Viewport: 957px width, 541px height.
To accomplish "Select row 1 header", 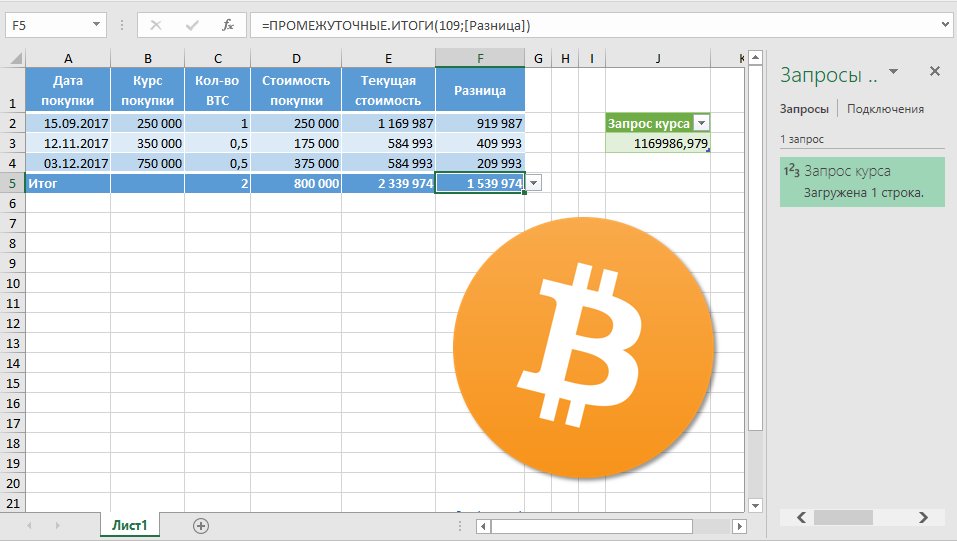I will tap(12, 90).
